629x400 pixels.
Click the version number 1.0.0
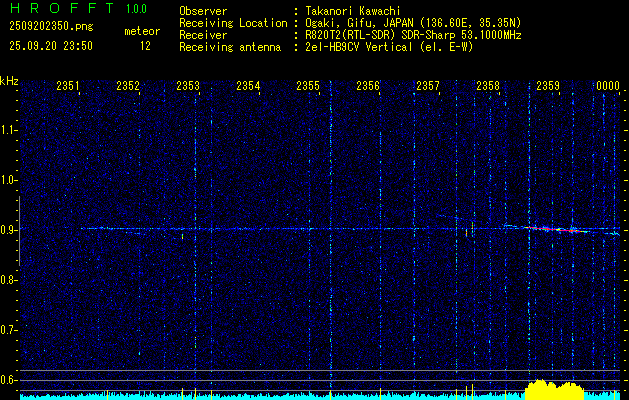pyautogui.click(x=136, y=8)
